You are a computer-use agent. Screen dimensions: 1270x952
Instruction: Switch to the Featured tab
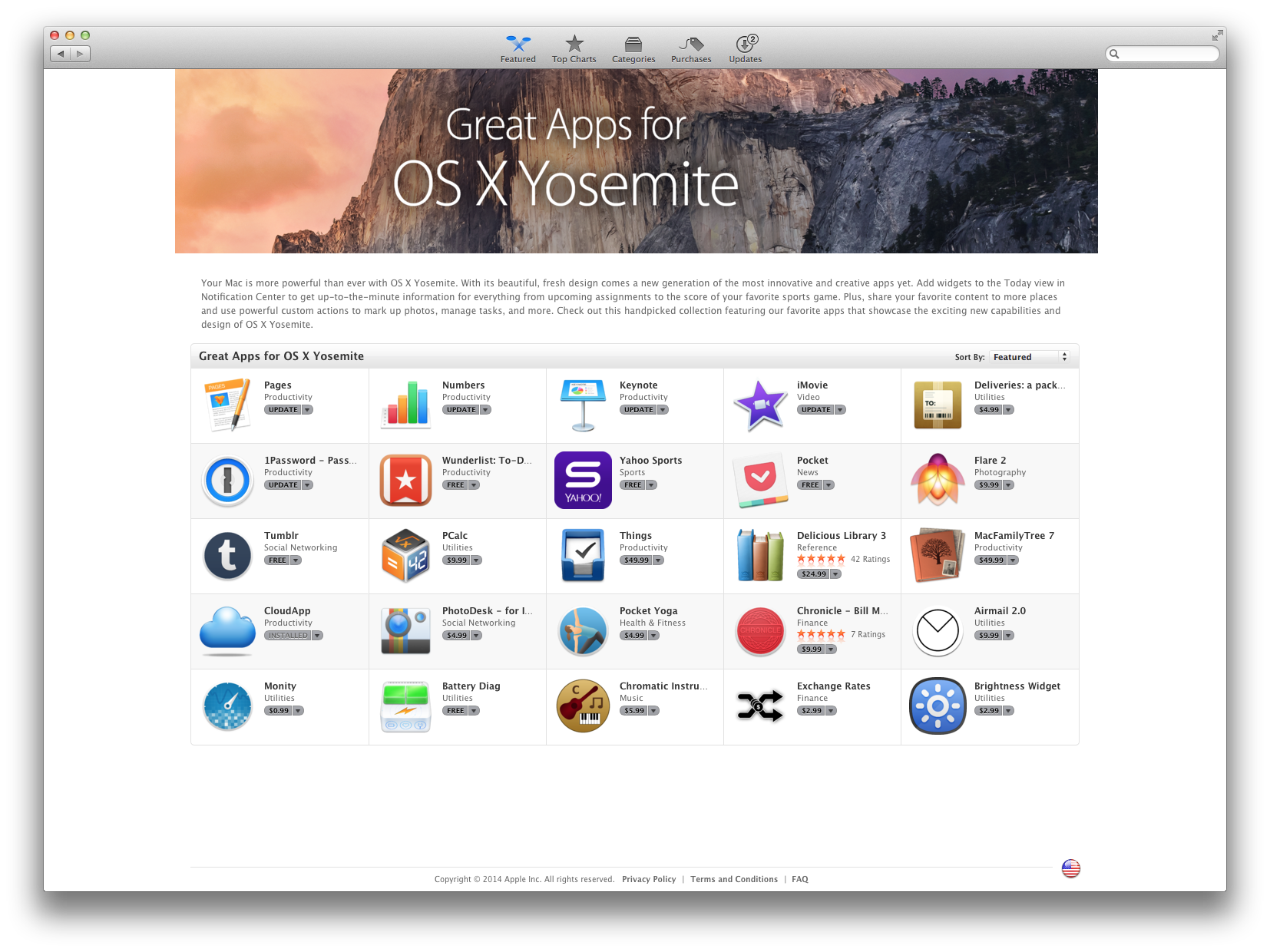click(x=518, y=49)
